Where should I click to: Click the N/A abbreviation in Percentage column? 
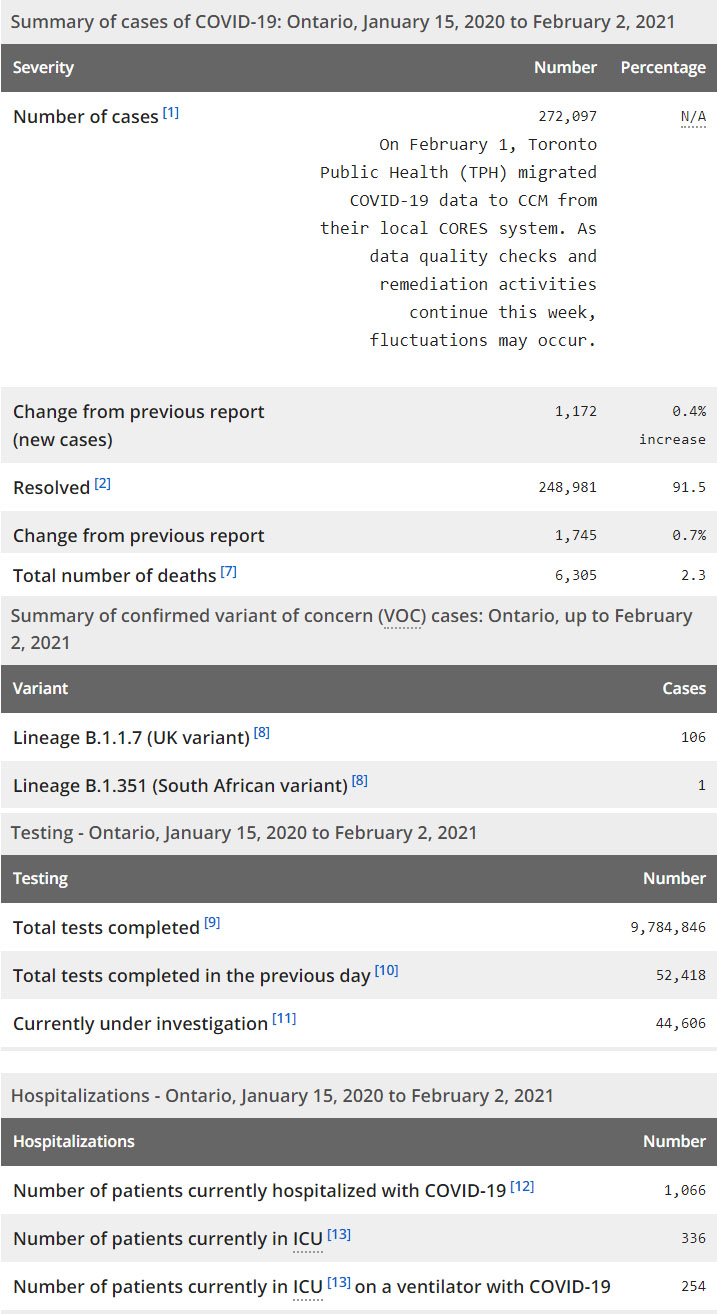tap(693, 117)
